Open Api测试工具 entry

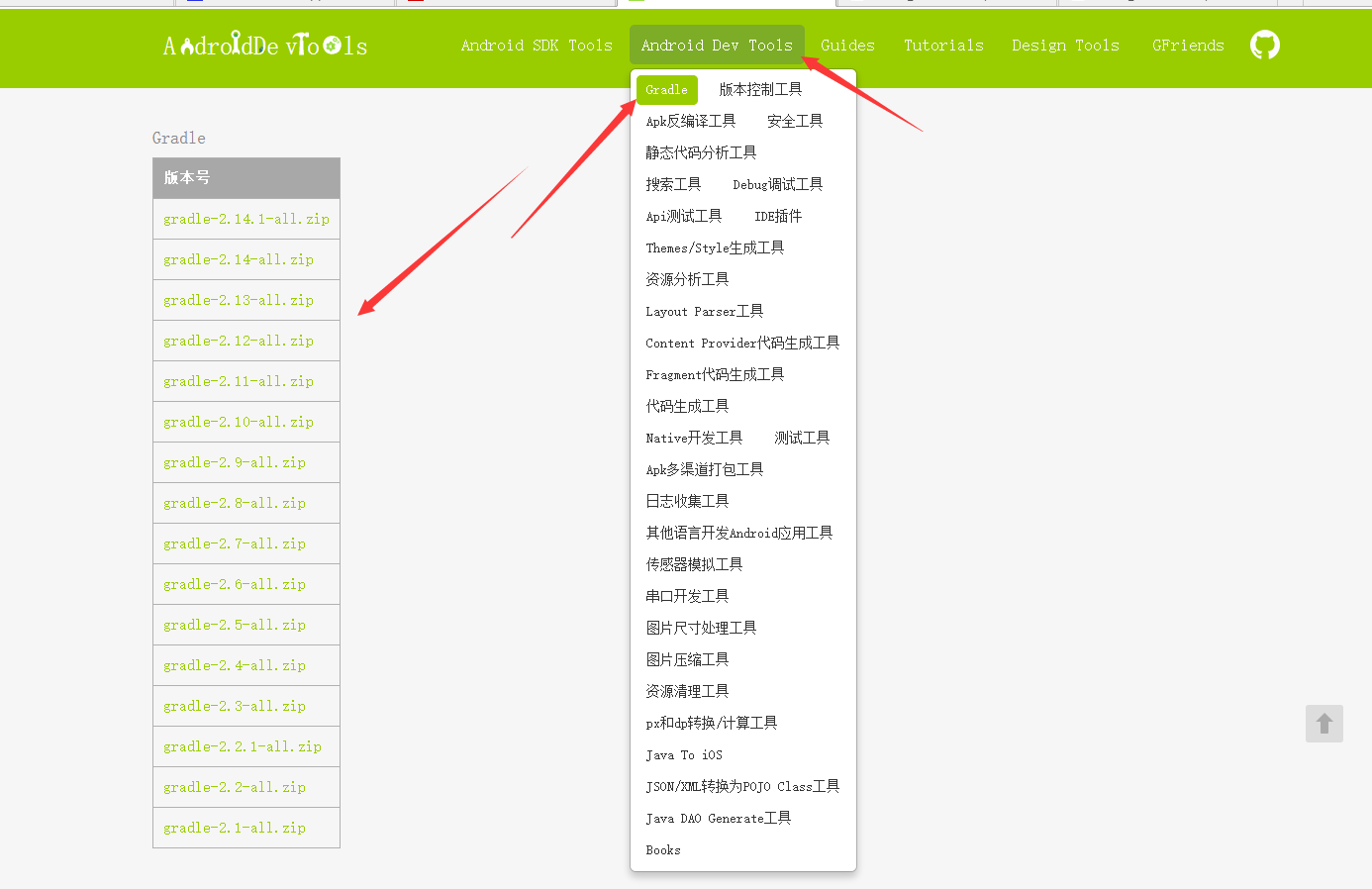coord(684,217)
